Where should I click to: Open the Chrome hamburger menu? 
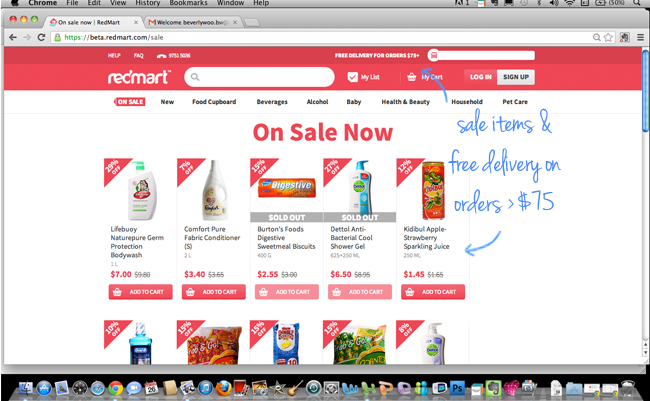640,37
